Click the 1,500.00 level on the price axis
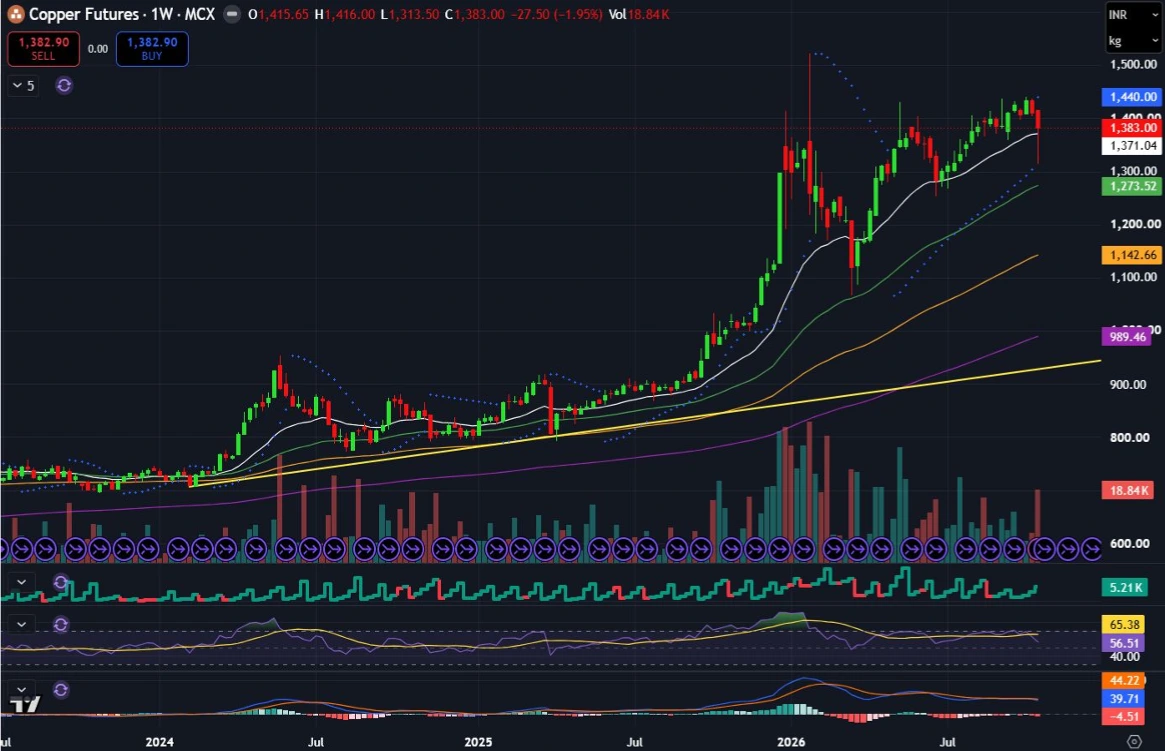 (1134, 64)
